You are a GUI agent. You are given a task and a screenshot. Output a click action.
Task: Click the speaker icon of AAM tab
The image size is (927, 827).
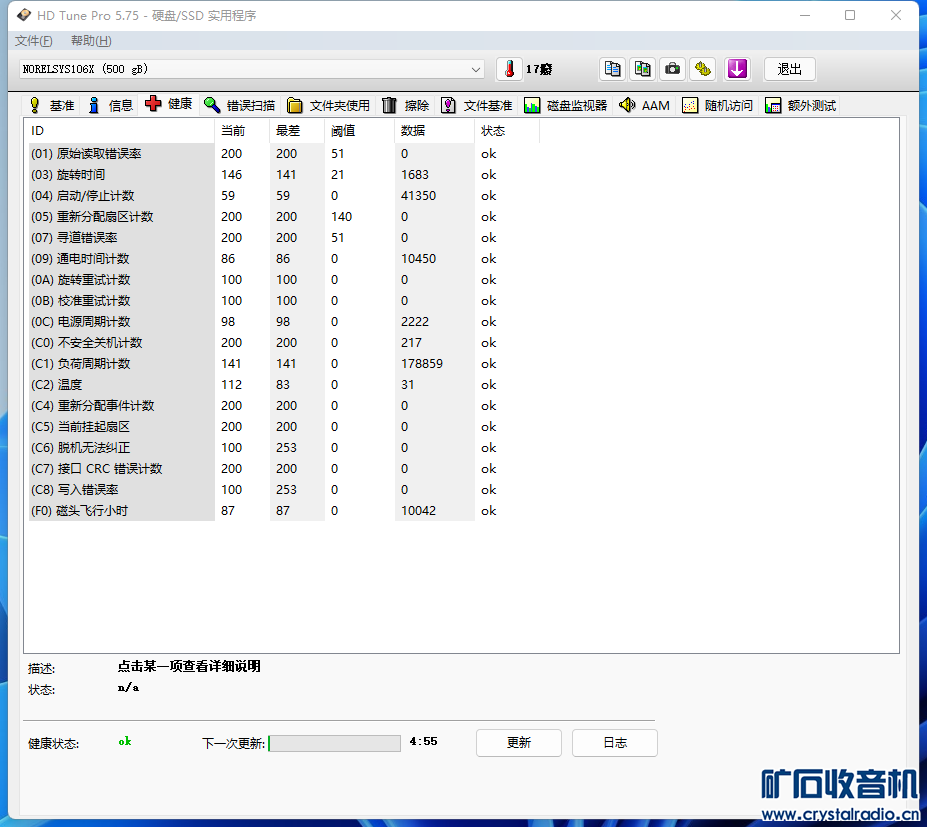pos(627,105)
